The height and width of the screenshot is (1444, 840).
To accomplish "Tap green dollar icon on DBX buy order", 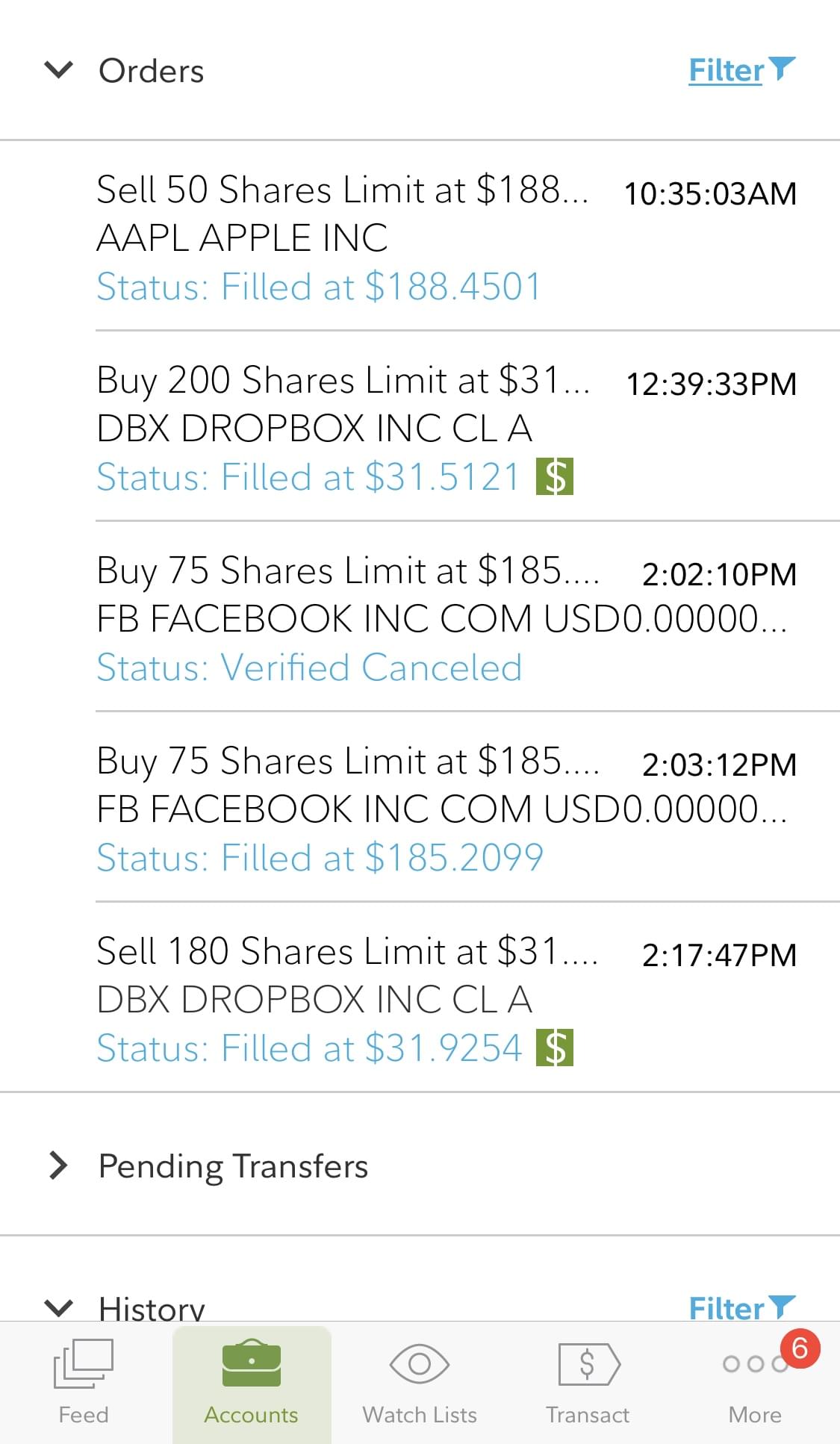I will [555, 477].
